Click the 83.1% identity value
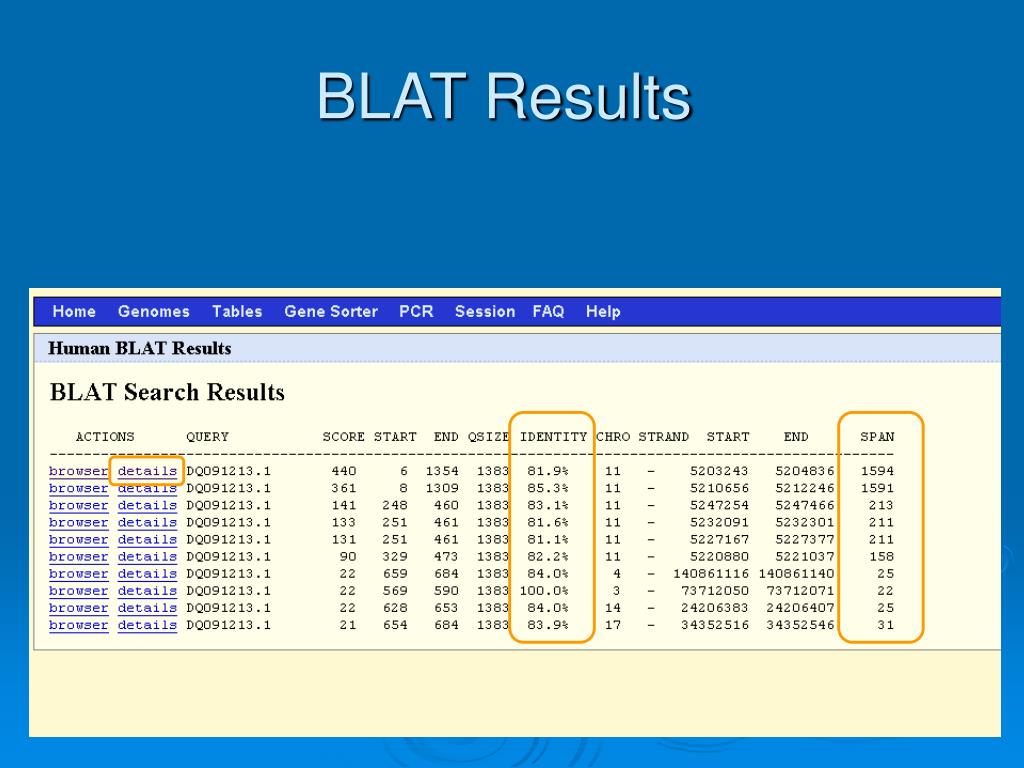The width and height of the screenshot is (1024, 768). [548, 505]
